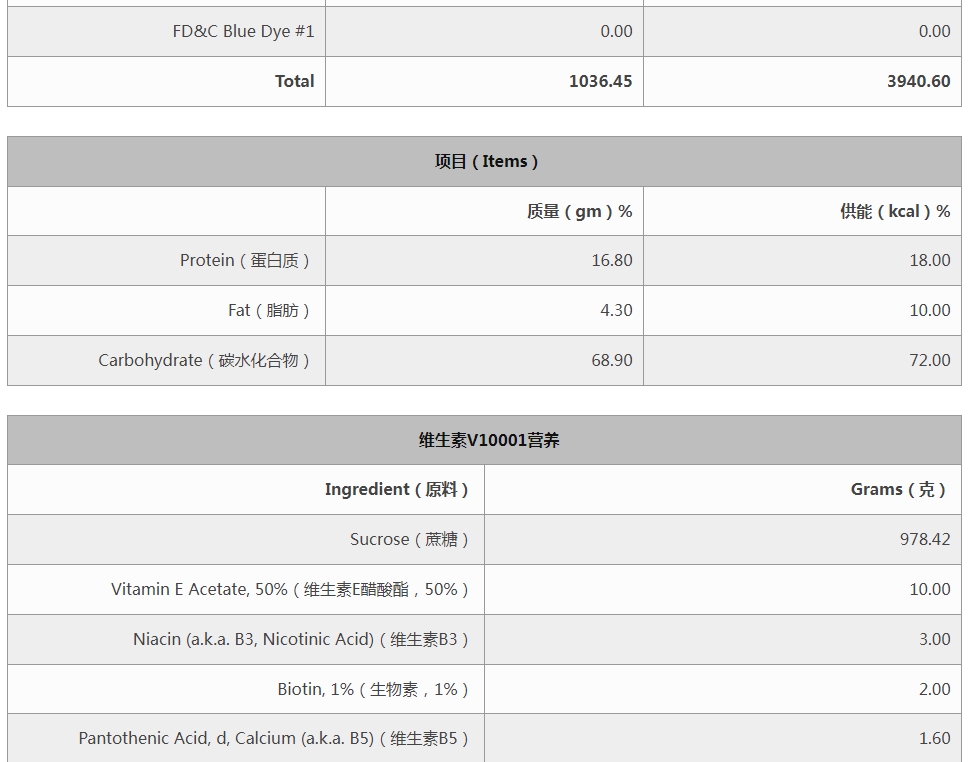Image resolution: width=969 pixels, height=762 pixels.
Task: Select the Pantothenic Acid (维生素B5) row
Action: coord(484,738)
